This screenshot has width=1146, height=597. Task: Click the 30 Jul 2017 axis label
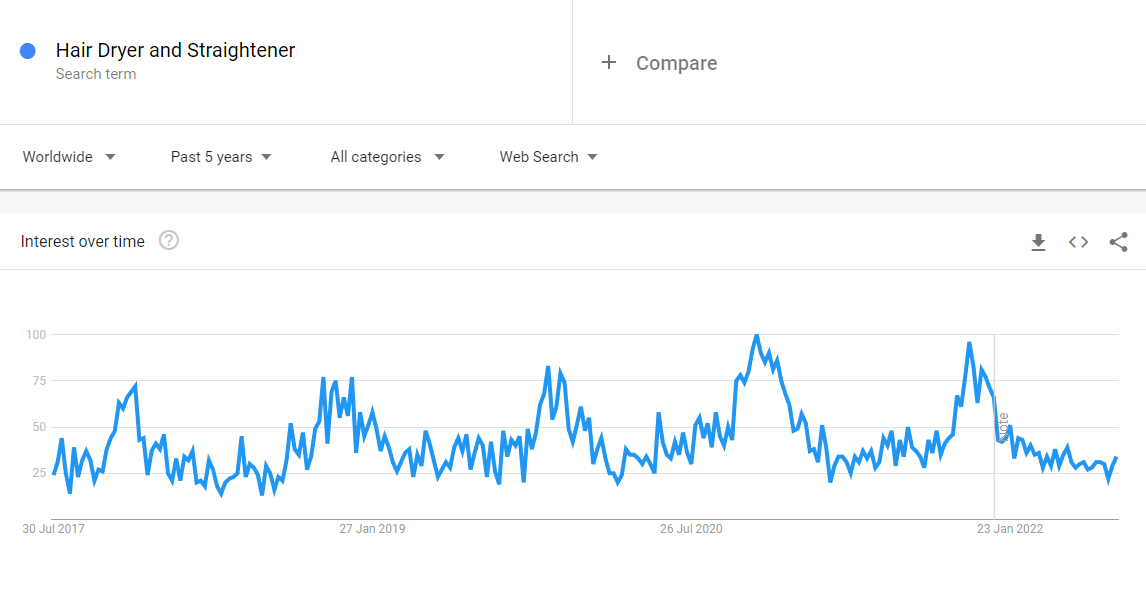53,529
